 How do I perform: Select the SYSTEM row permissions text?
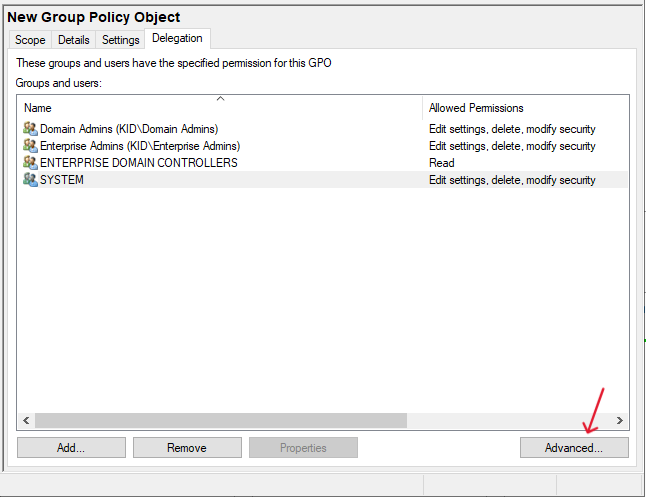point(512,180)
